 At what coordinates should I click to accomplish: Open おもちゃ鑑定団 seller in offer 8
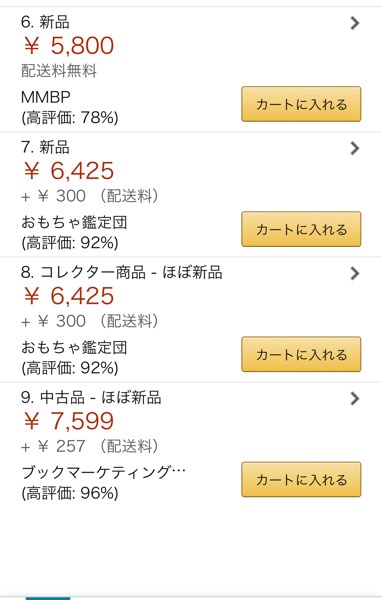coord(74,347)
